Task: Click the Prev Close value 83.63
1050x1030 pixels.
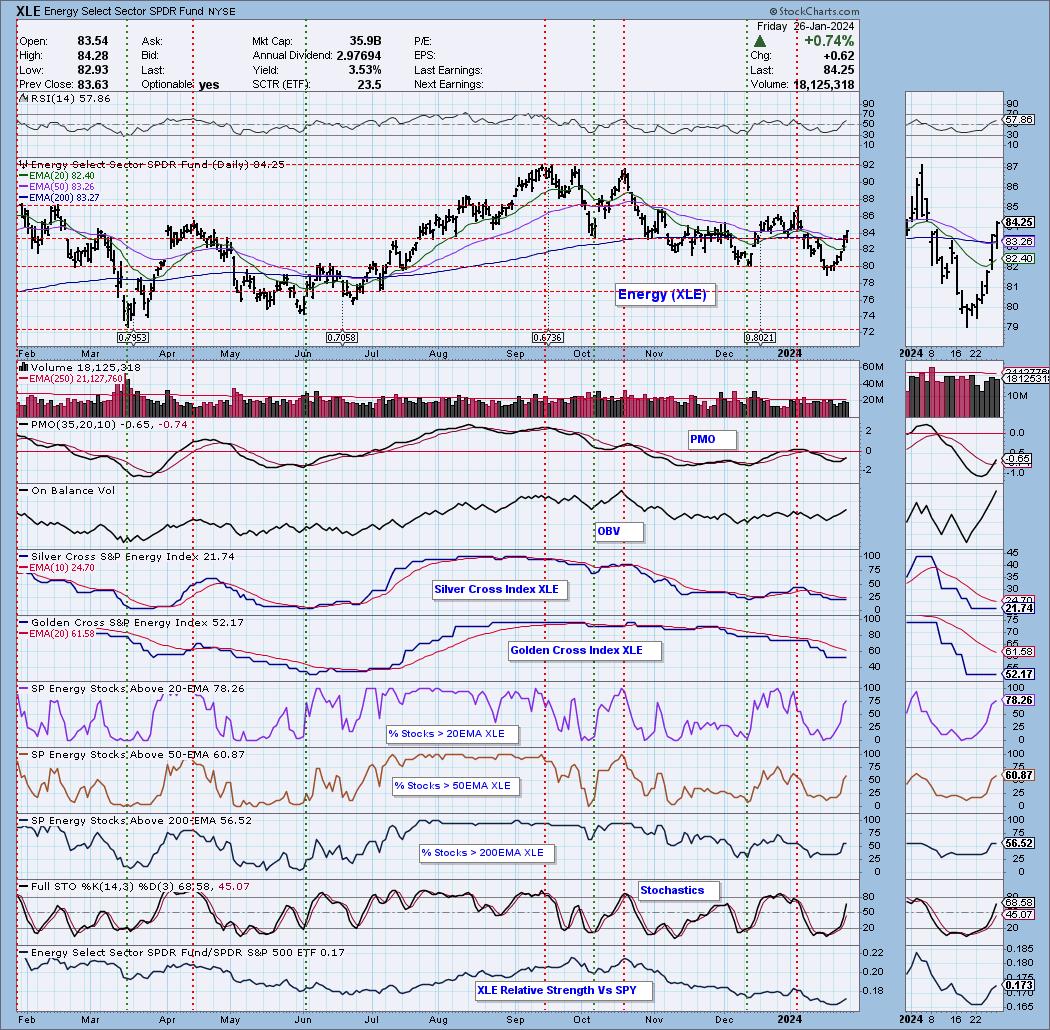Action: [92, 84]
